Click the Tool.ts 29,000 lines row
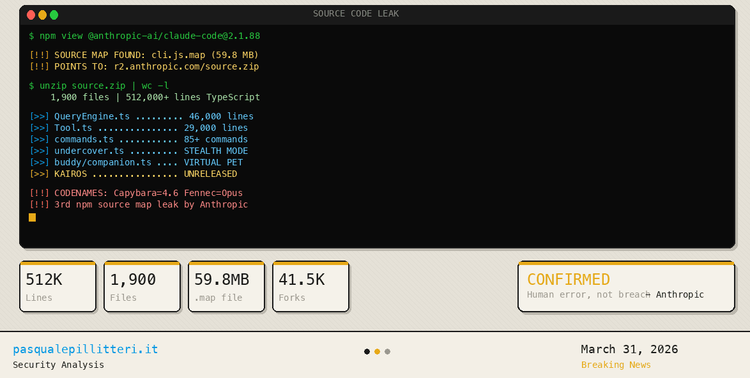 coord(139,128)
